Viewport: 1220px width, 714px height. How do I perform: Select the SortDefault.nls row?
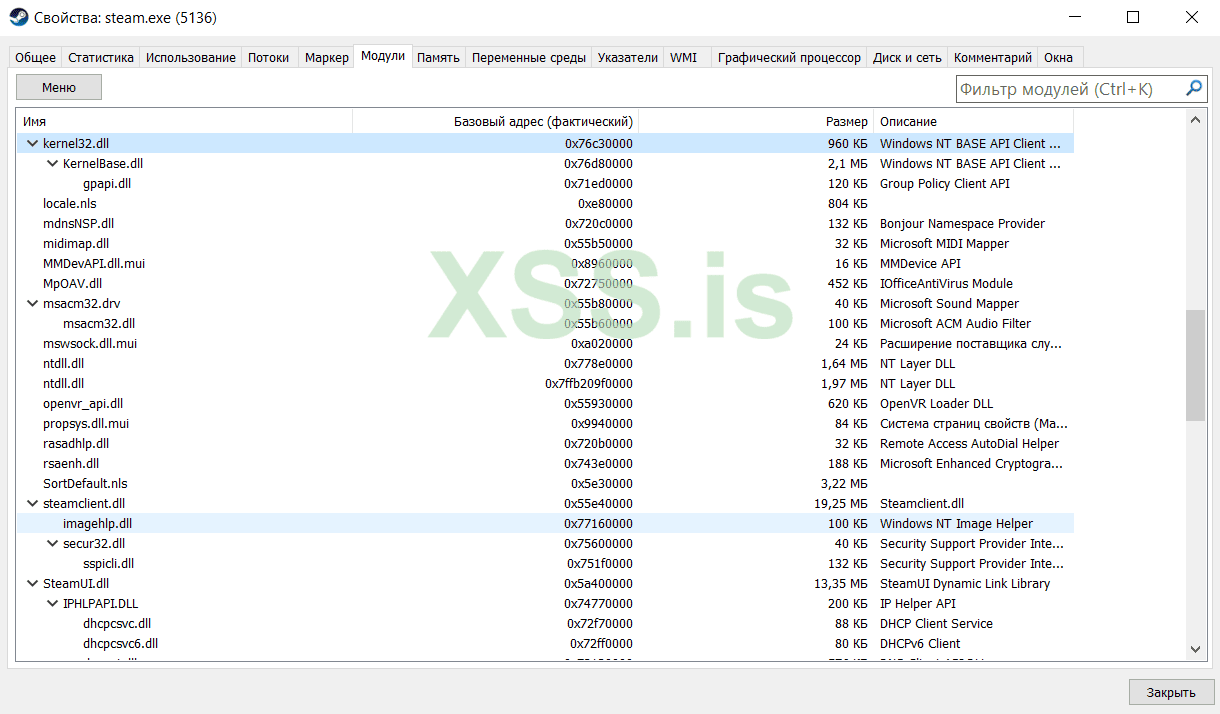(x=545, y=484)
